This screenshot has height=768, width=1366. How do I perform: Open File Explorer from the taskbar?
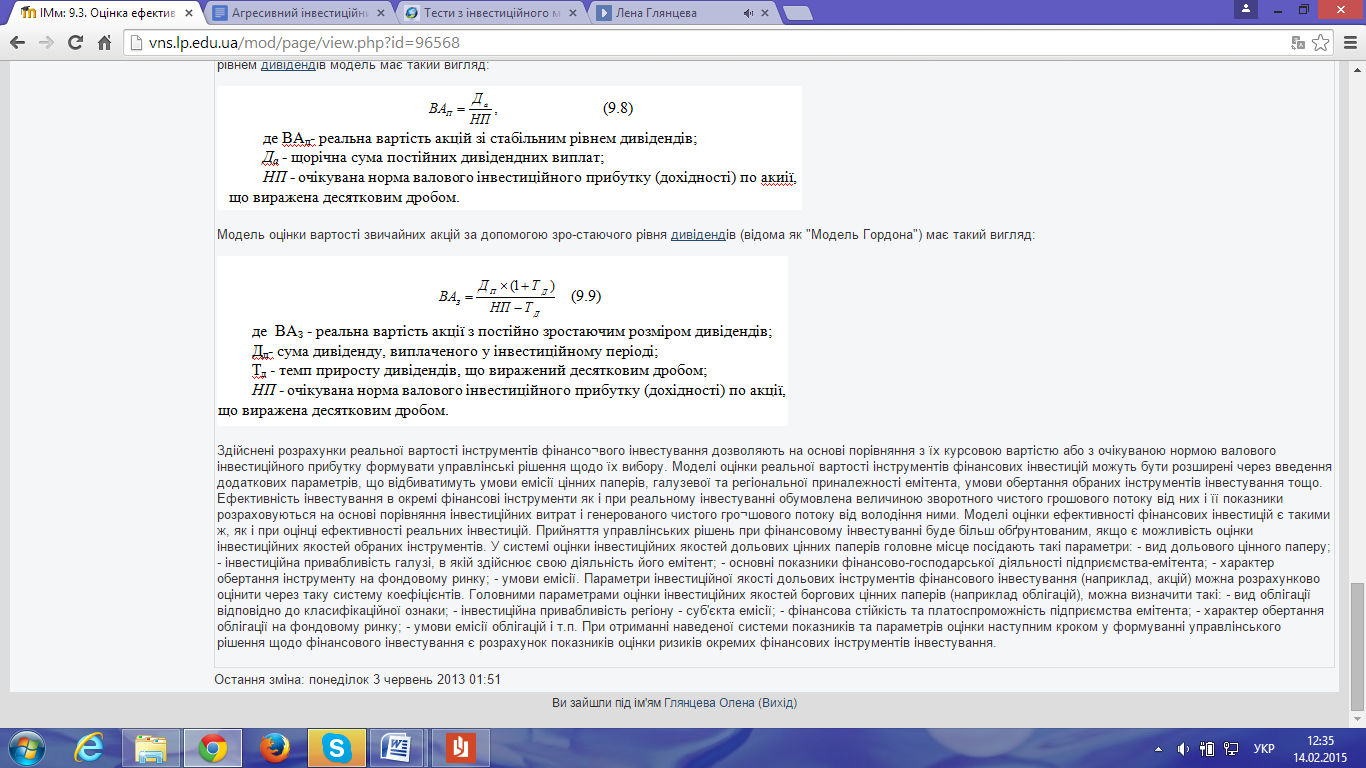[151, 747]
